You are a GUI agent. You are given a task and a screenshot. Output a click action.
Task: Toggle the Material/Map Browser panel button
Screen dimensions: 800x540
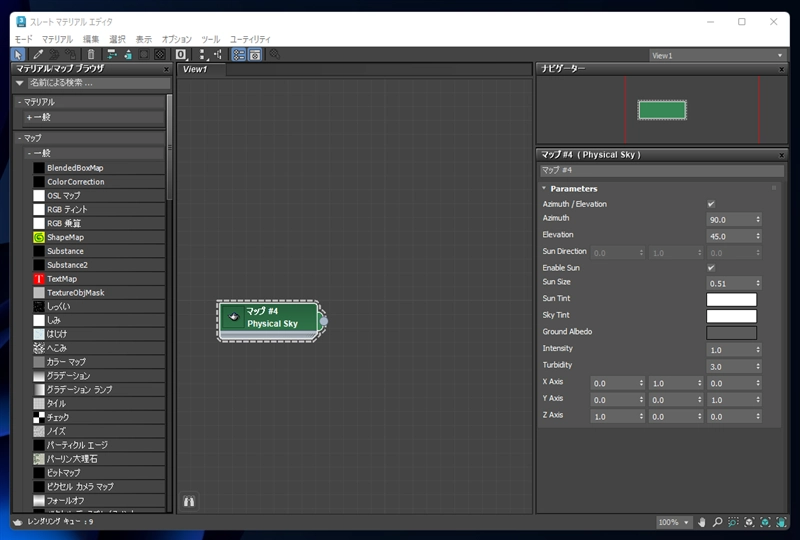(x=238, y=55)
